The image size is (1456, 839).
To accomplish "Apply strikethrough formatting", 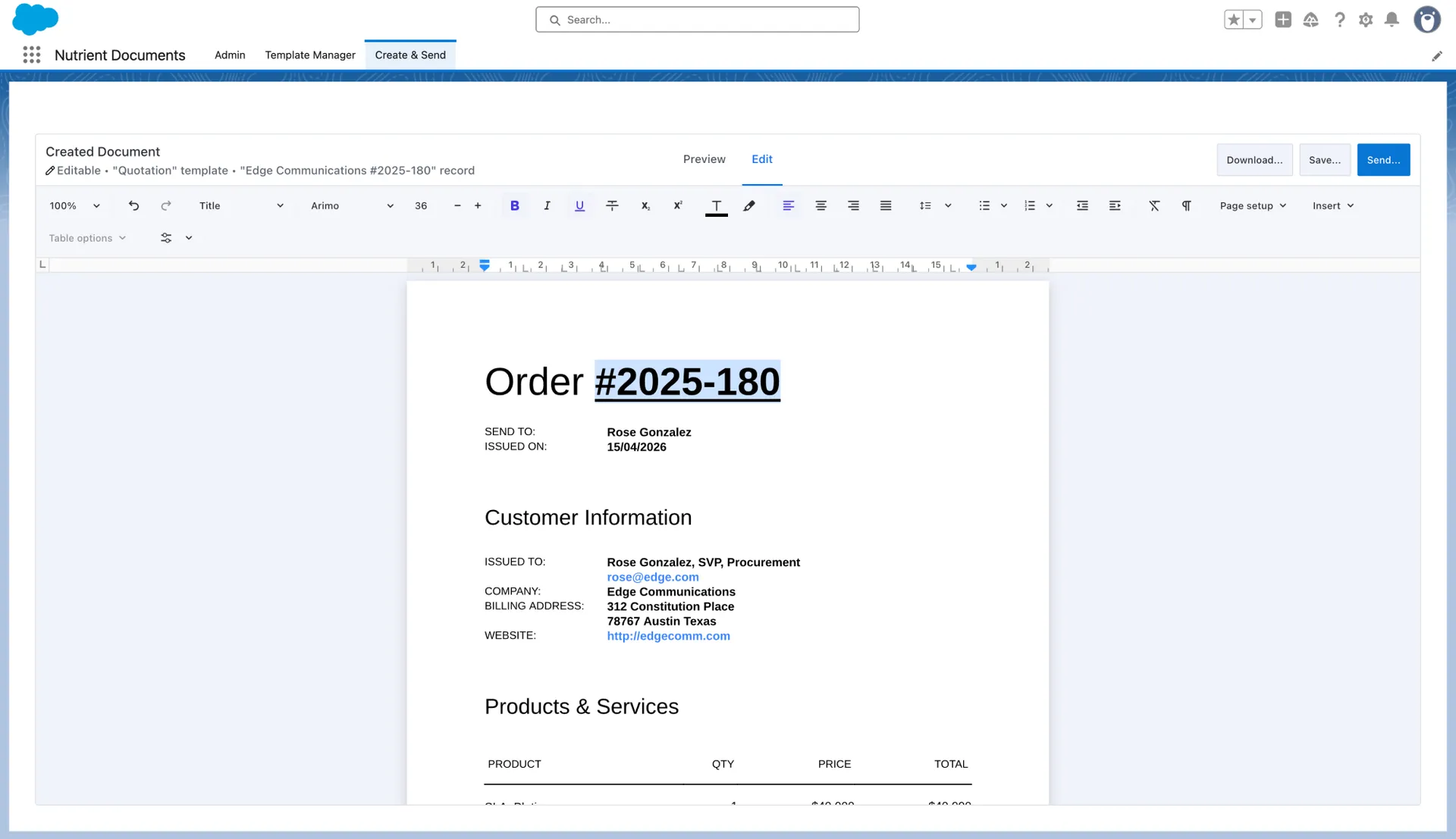I will tap(612, 205).
